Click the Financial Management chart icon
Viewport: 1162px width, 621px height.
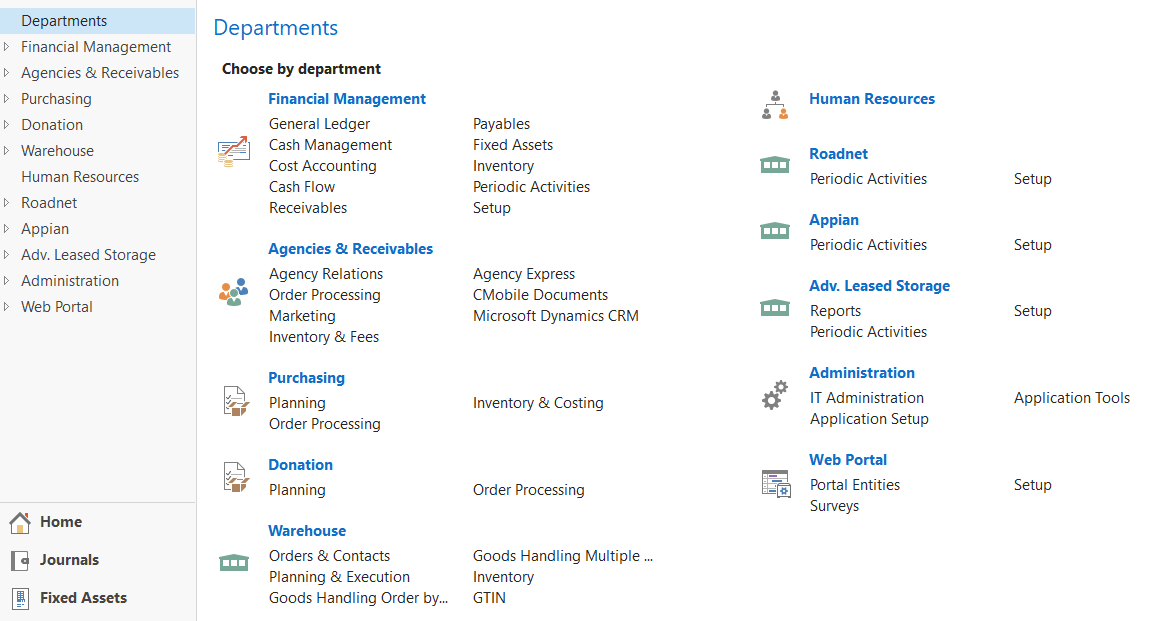233,152
